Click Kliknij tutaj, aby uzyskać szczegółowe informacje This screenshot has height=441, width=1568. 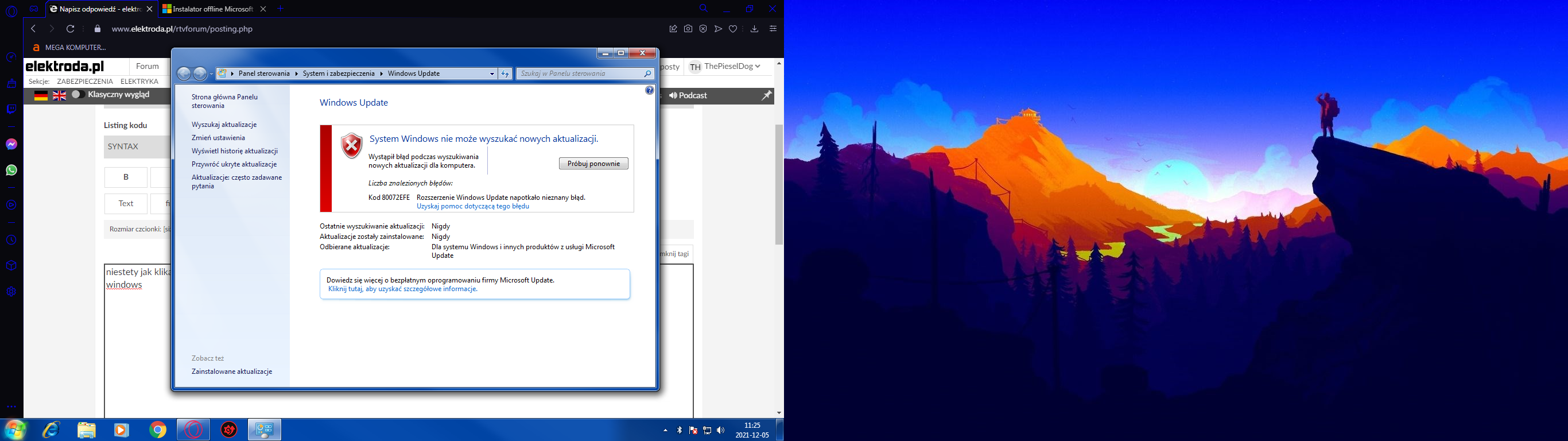(x=403, y=289)
